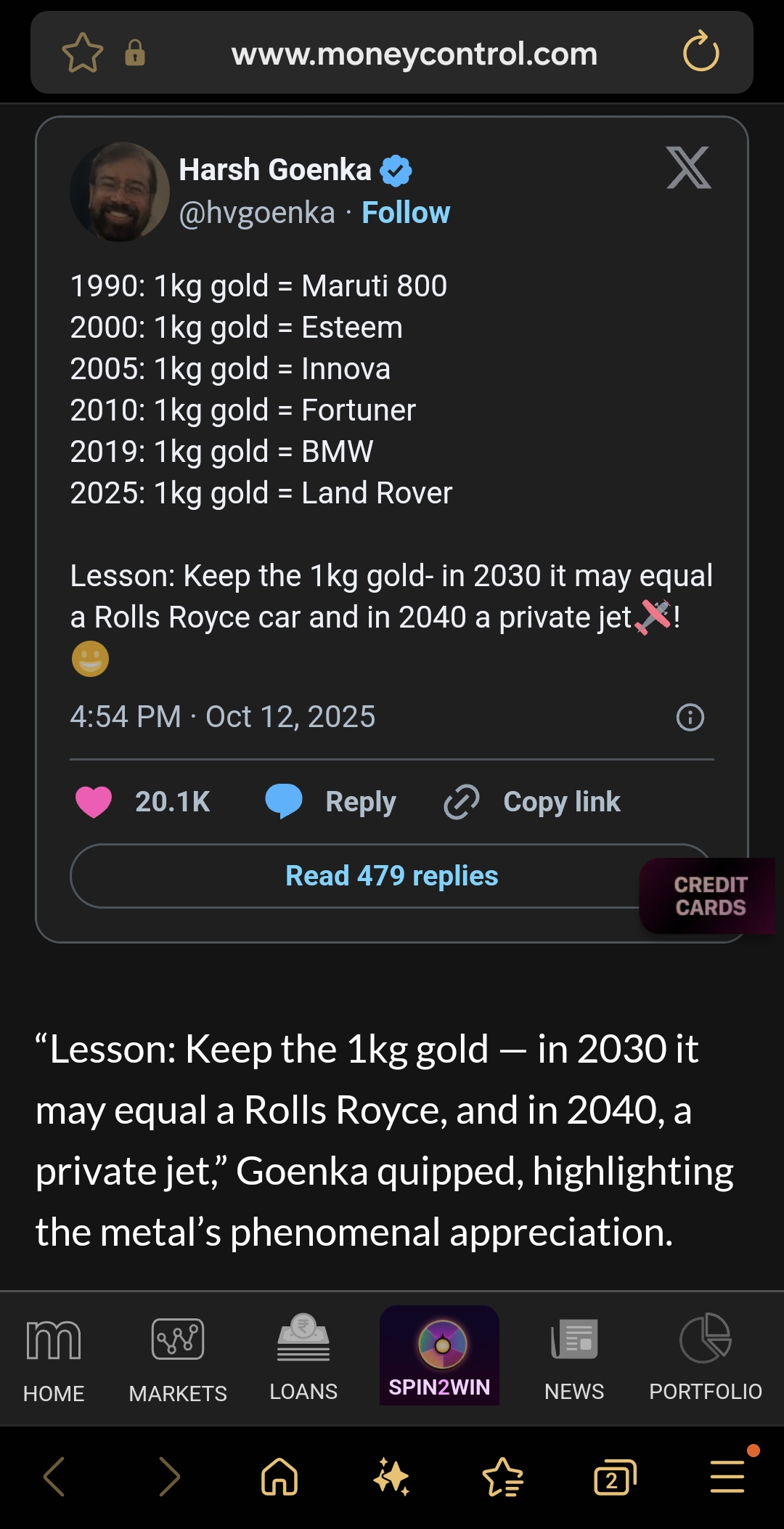Copy link to the tweet
Viewport: 784px width, 1529px height.
534,802
